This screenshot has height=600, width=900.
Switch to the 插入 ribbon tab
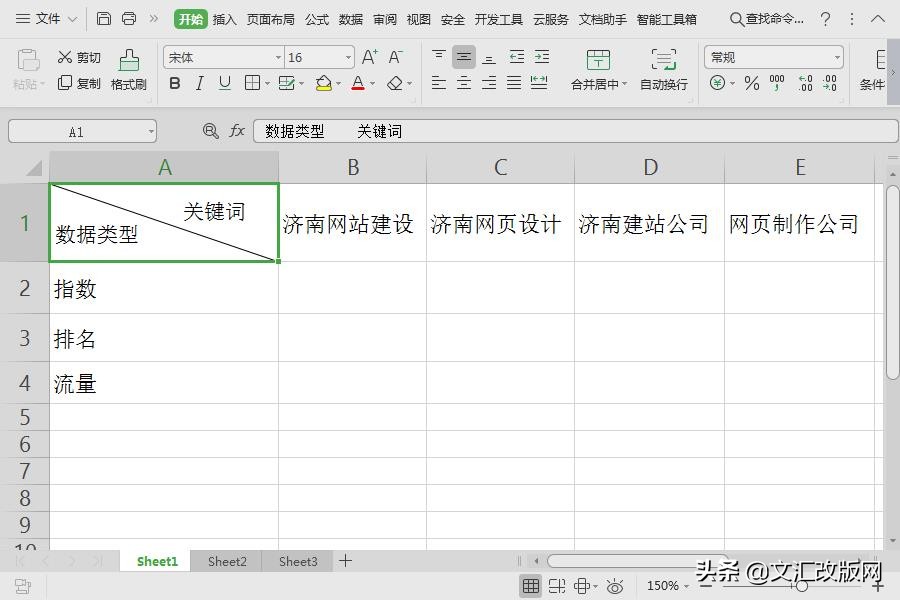click(x=224, y=18)
